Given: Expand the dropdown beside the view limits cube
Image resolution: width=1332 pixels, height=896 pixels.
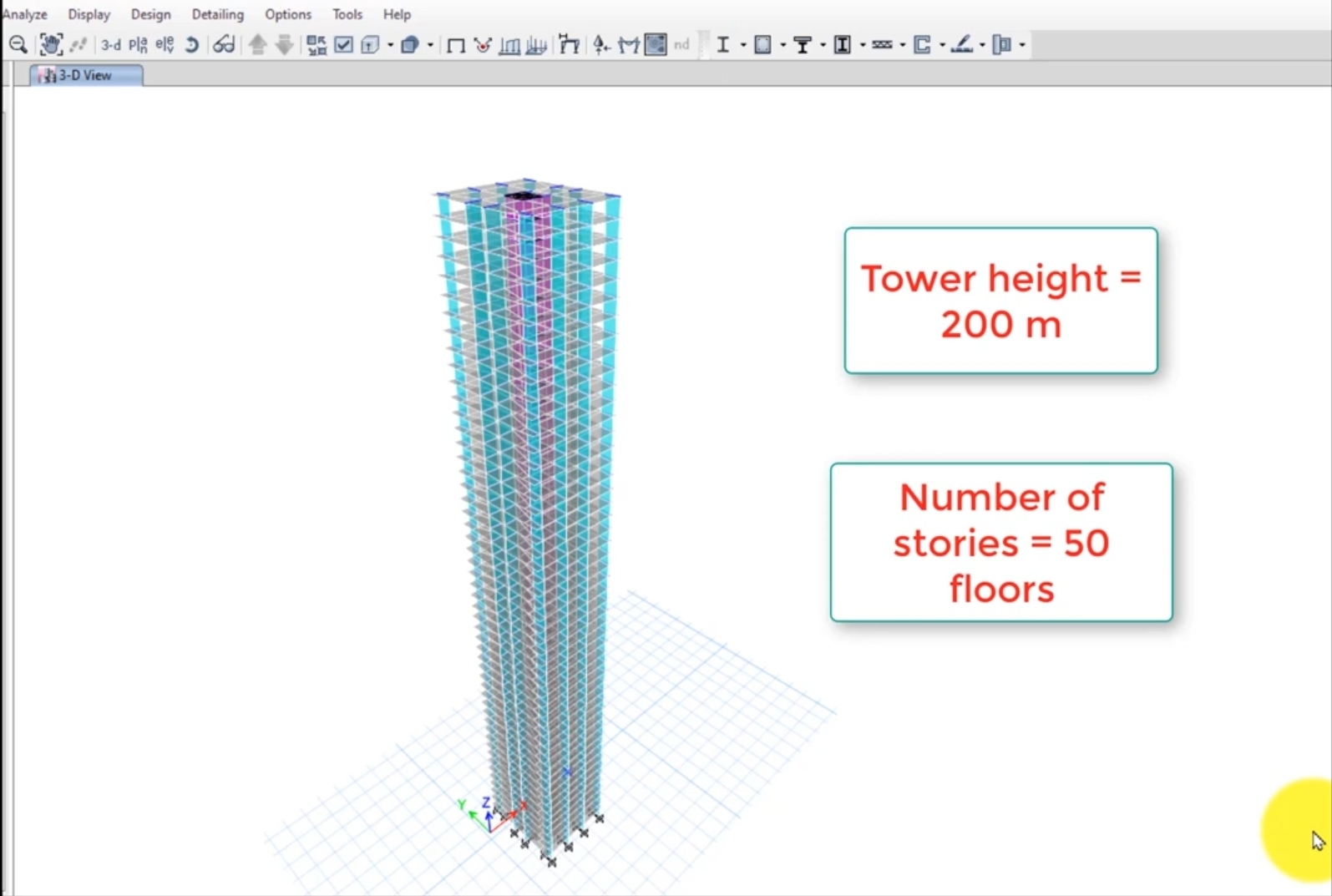Looking at the screenshot, I should (x=390, y=45).
